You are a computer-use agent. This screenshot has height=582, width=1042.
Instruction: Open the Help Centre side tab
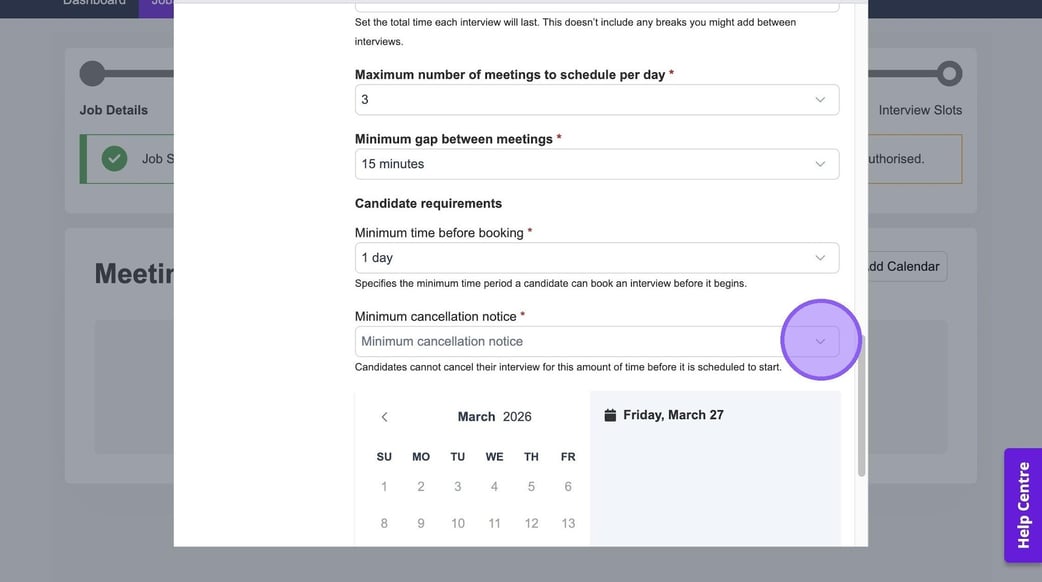pyautogui.click(x=1023, y=505)
